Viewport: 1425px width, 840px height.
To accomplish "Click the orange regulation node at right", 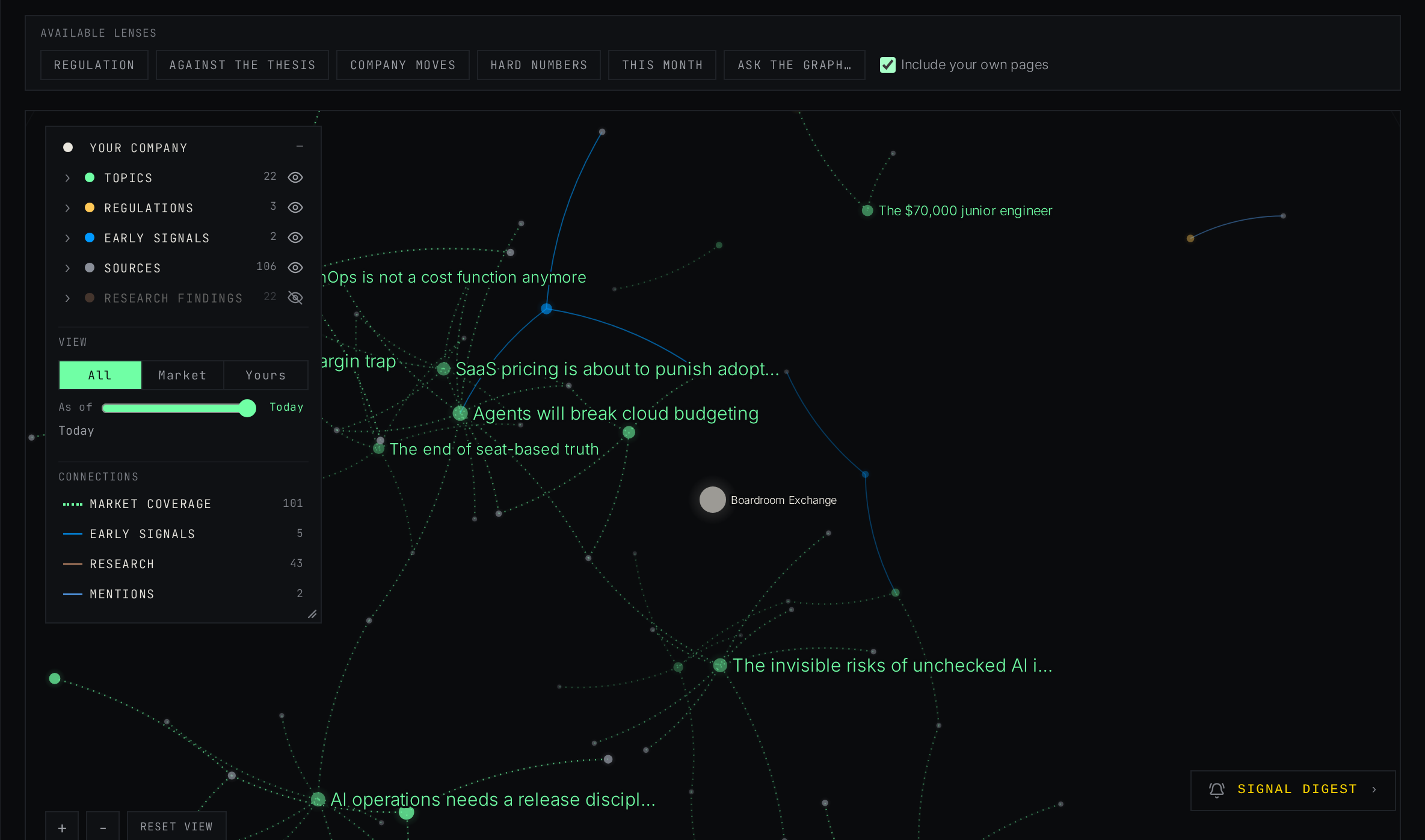I will [1190, 238].
